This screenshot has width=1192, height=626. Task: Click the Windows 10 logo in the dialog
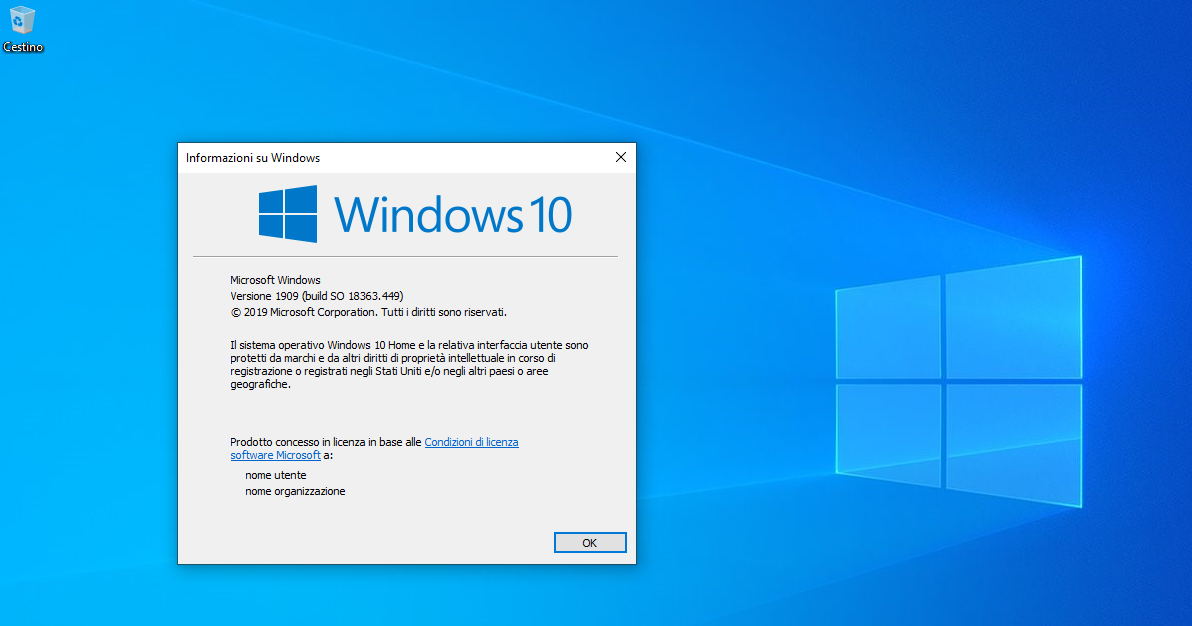[x=415, y=214]
